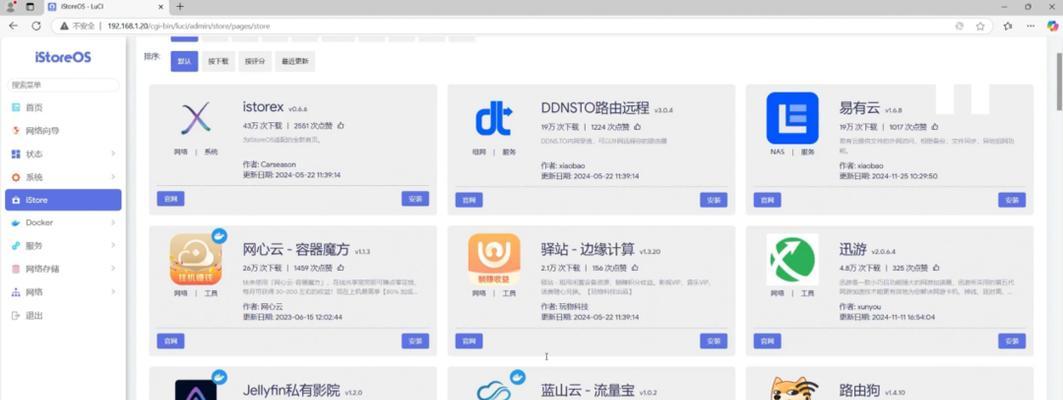The height and width of the screenshot is (400, 1063).
Task: Install 迅游 app
Action: coord(1011,340)
